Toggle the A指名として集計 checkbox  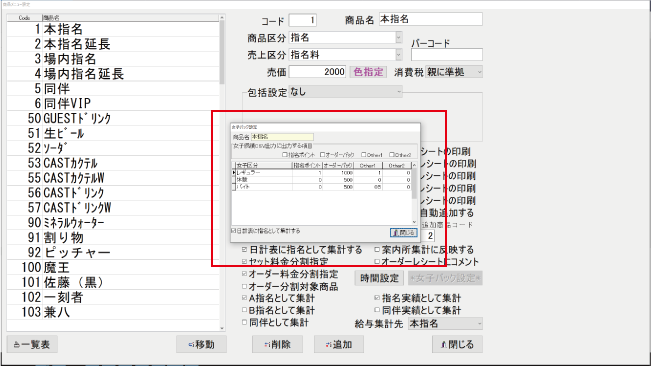245,298
